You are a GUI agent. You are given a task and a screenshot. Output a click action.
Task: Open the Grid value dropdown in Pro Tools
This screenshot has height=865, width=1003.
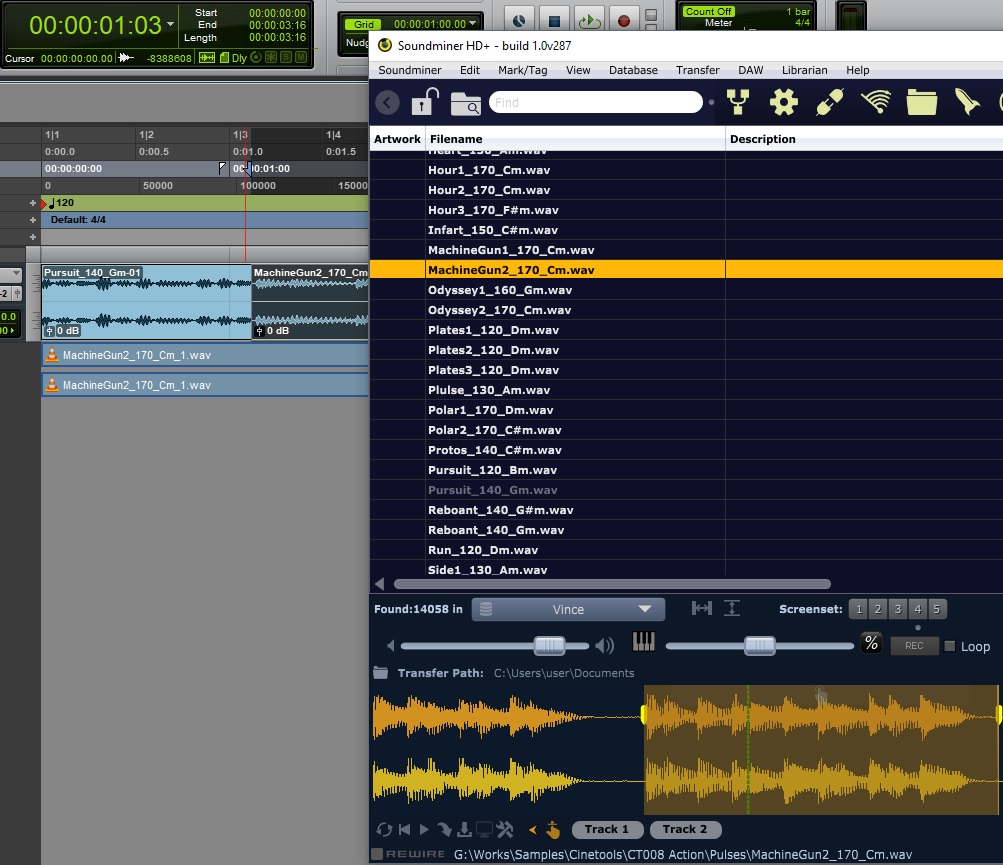pyautogui.click(x=473, y=24)
